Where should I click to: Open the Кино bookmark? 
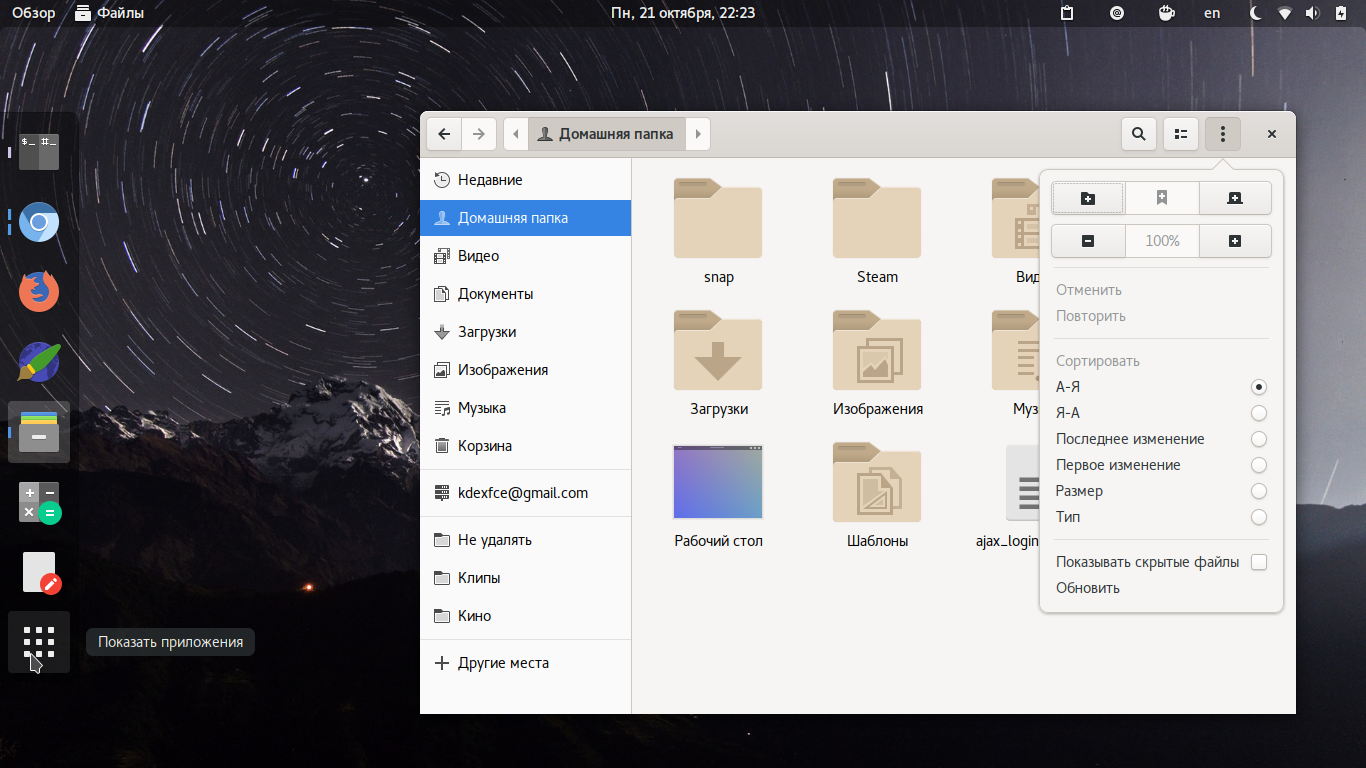pyautogui.click(x=525, y=616)
